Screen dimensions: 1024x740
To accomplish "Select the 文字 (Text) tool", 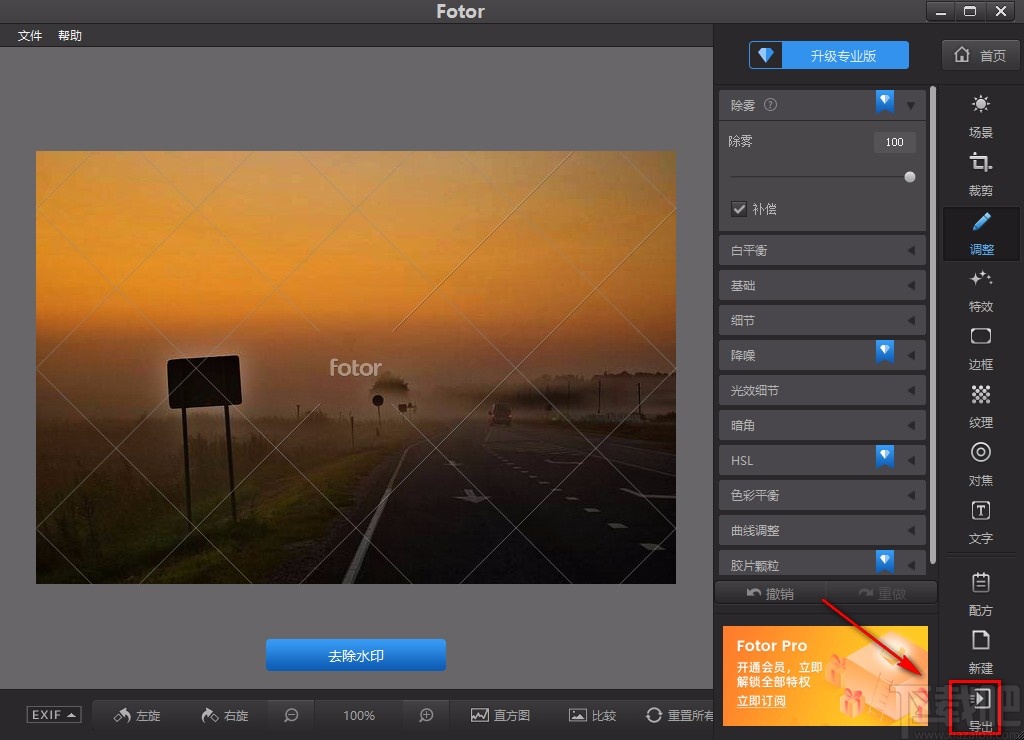I will click(980, 523).
